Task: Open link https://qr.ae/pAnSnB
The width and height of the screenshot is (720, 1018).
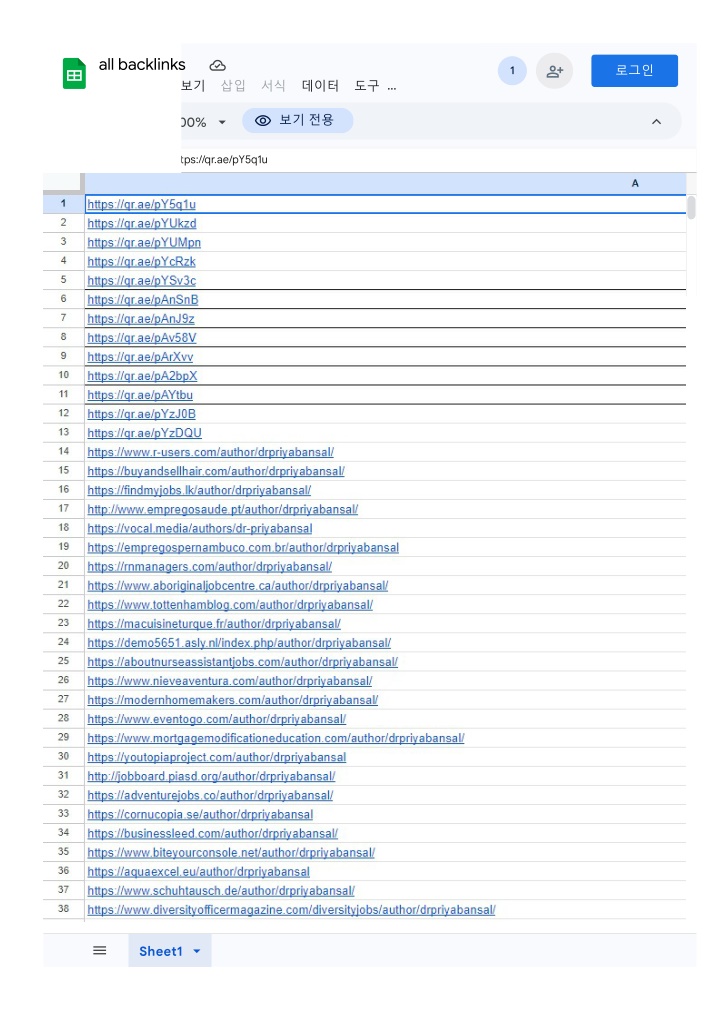Action: pos(143,299)
